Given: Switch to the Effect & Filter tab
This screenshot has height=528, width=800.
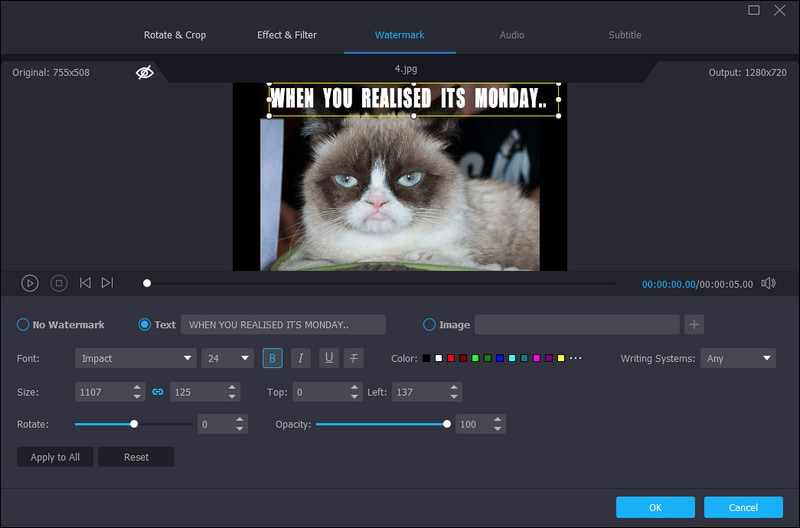Looking at the screenshot, I should [287, 35].
